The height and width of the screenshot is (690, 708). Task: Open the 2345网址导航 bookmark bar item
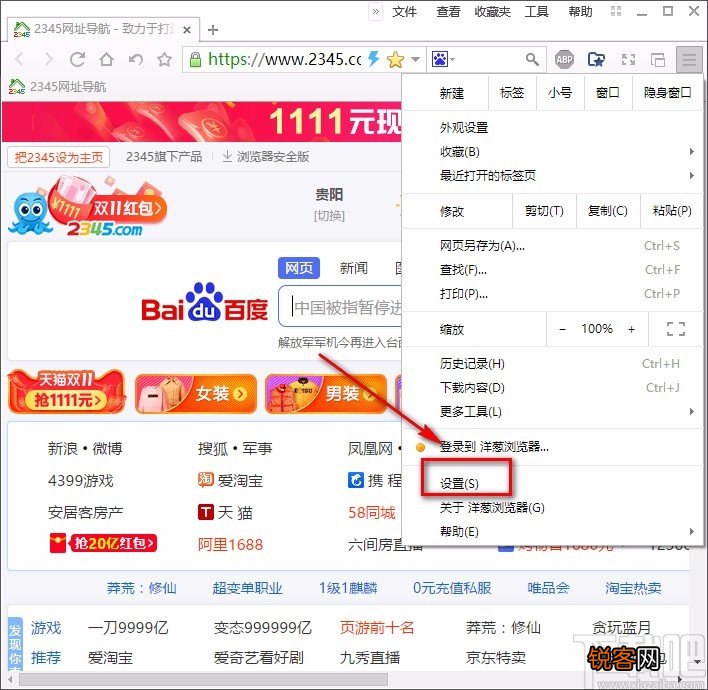coord(57,86)
